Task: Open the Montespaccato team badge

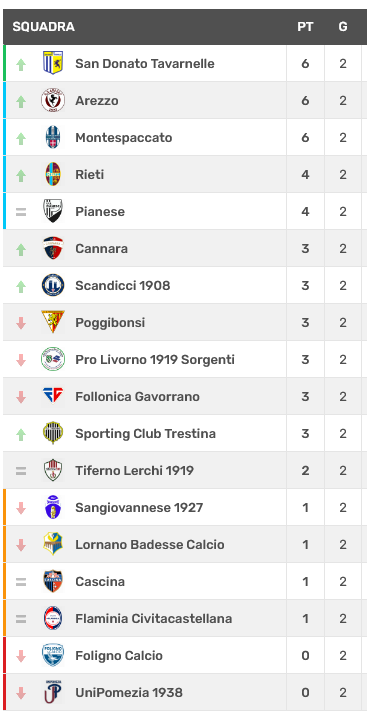Action: [x=53, y=137]
